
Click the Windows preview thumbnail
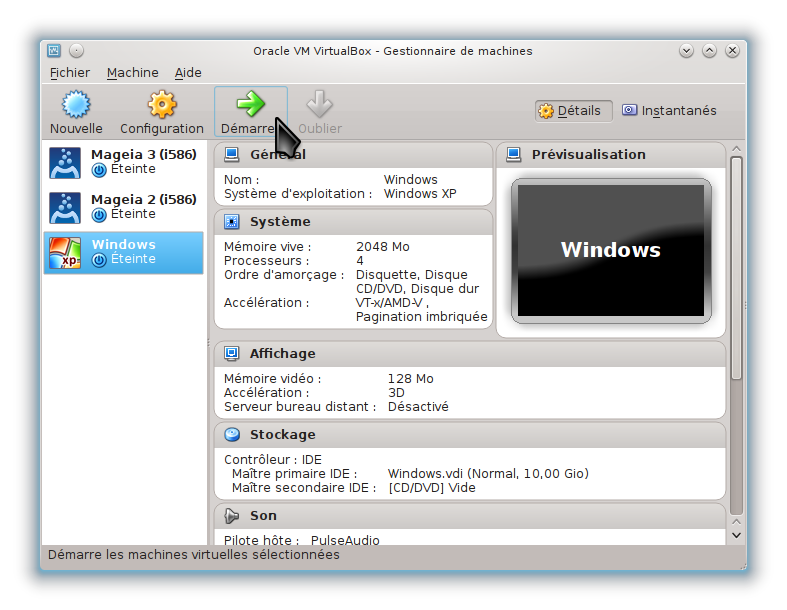coord(611,251)
